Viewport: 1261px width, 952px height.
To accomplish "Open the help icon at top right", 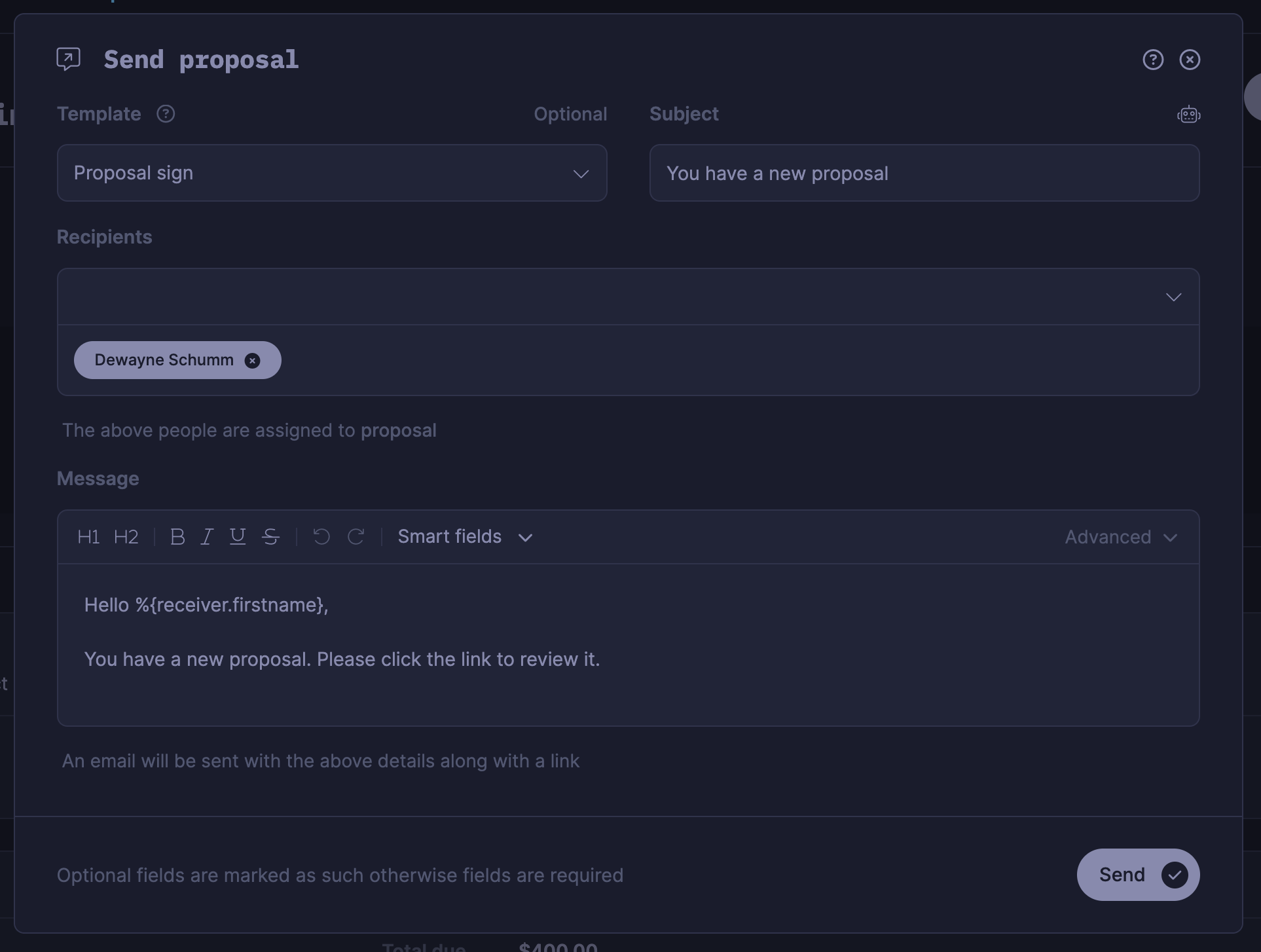I will (x=1152, y=59).
